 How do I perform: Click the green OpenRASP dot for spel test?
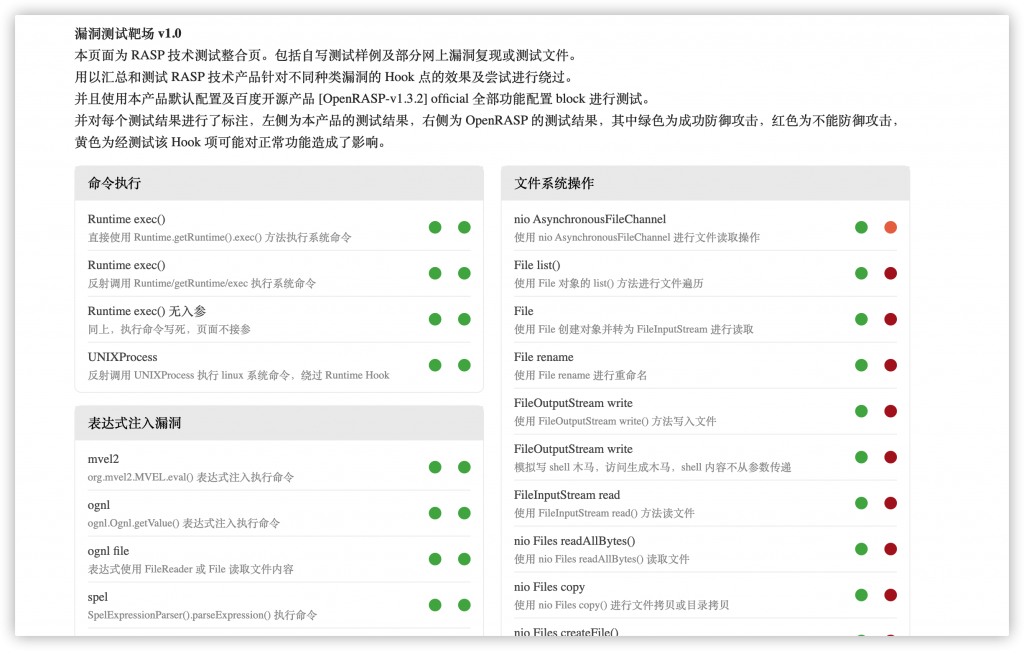[464, 604]
